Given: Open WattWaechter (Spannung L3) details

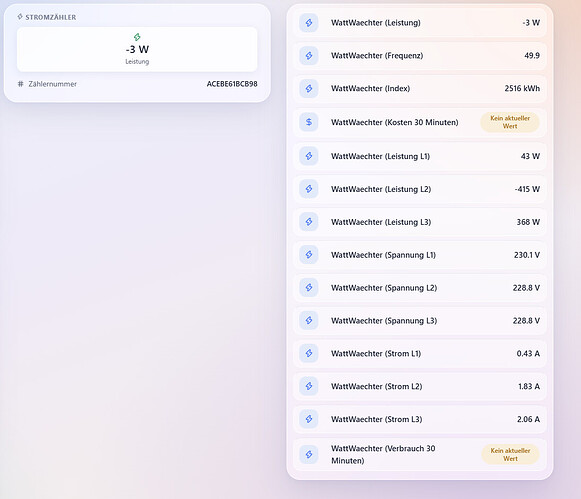Looking at the screenshot, I should click(x=420, y=321).
